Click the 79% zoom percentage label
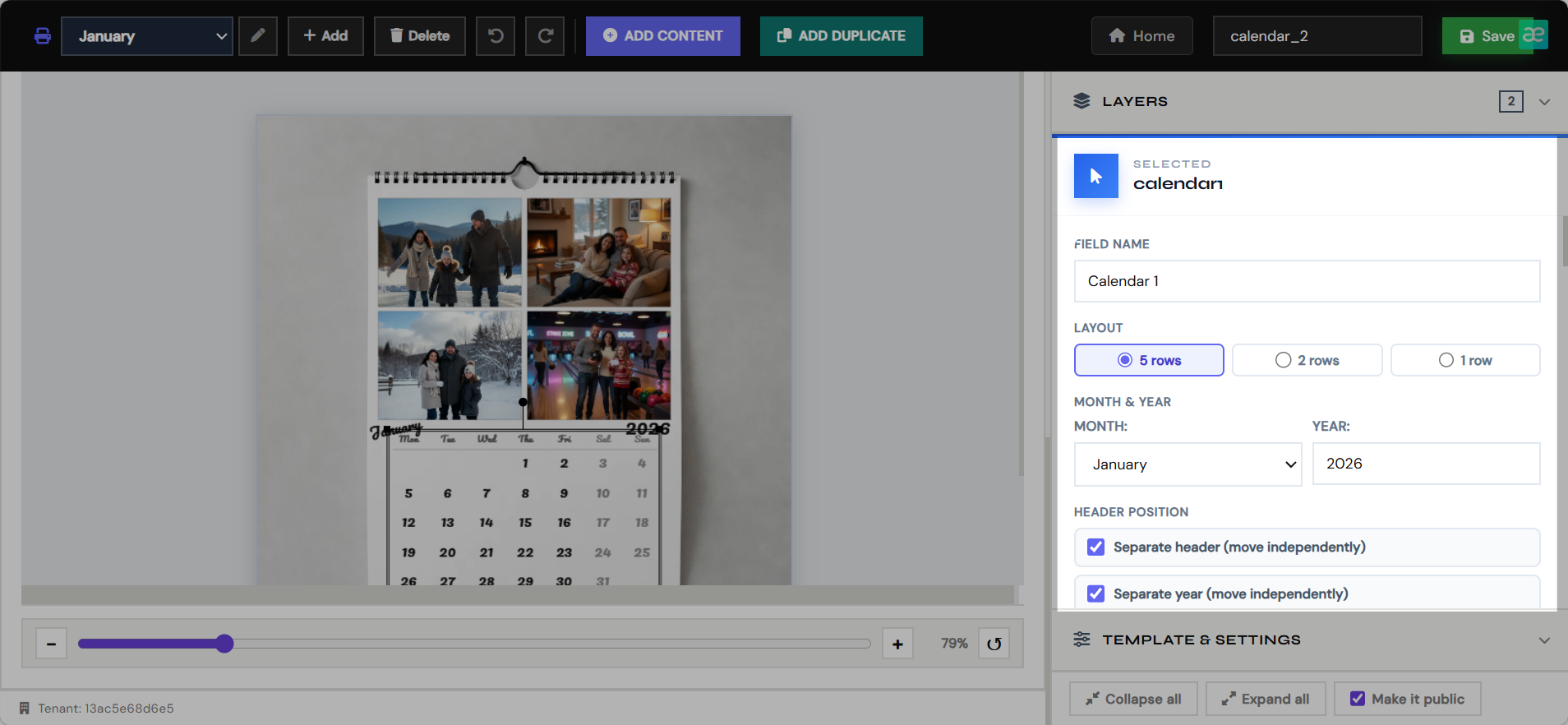This screenshot has width=1568, height=725. tap(954, 644)
